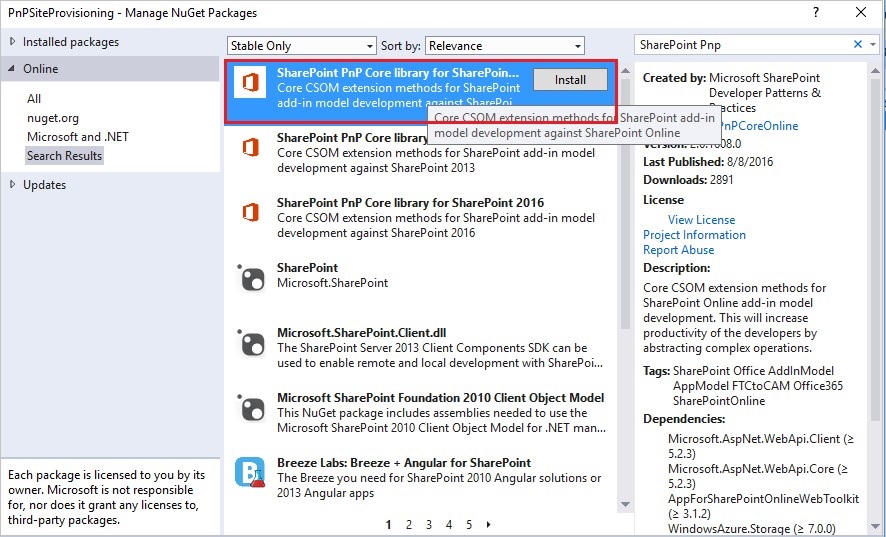Select Search Results in the left pane

point(64,155)
